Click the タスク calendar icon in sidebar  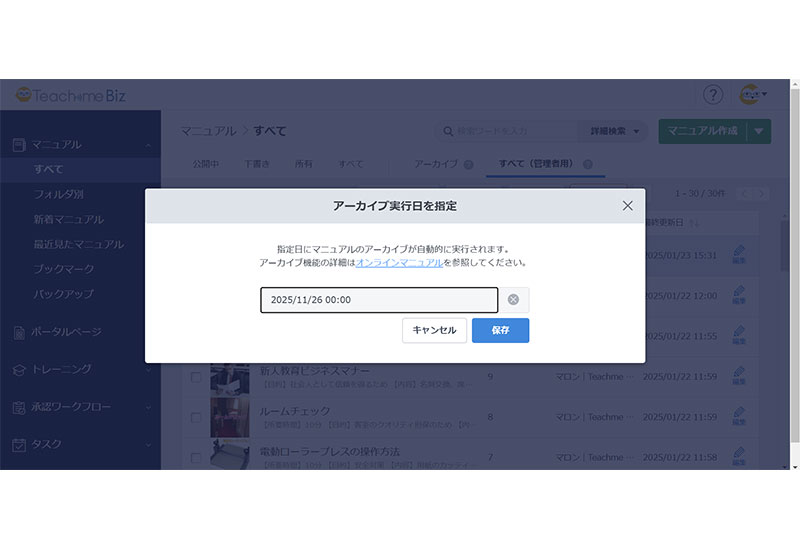point(19,445)
